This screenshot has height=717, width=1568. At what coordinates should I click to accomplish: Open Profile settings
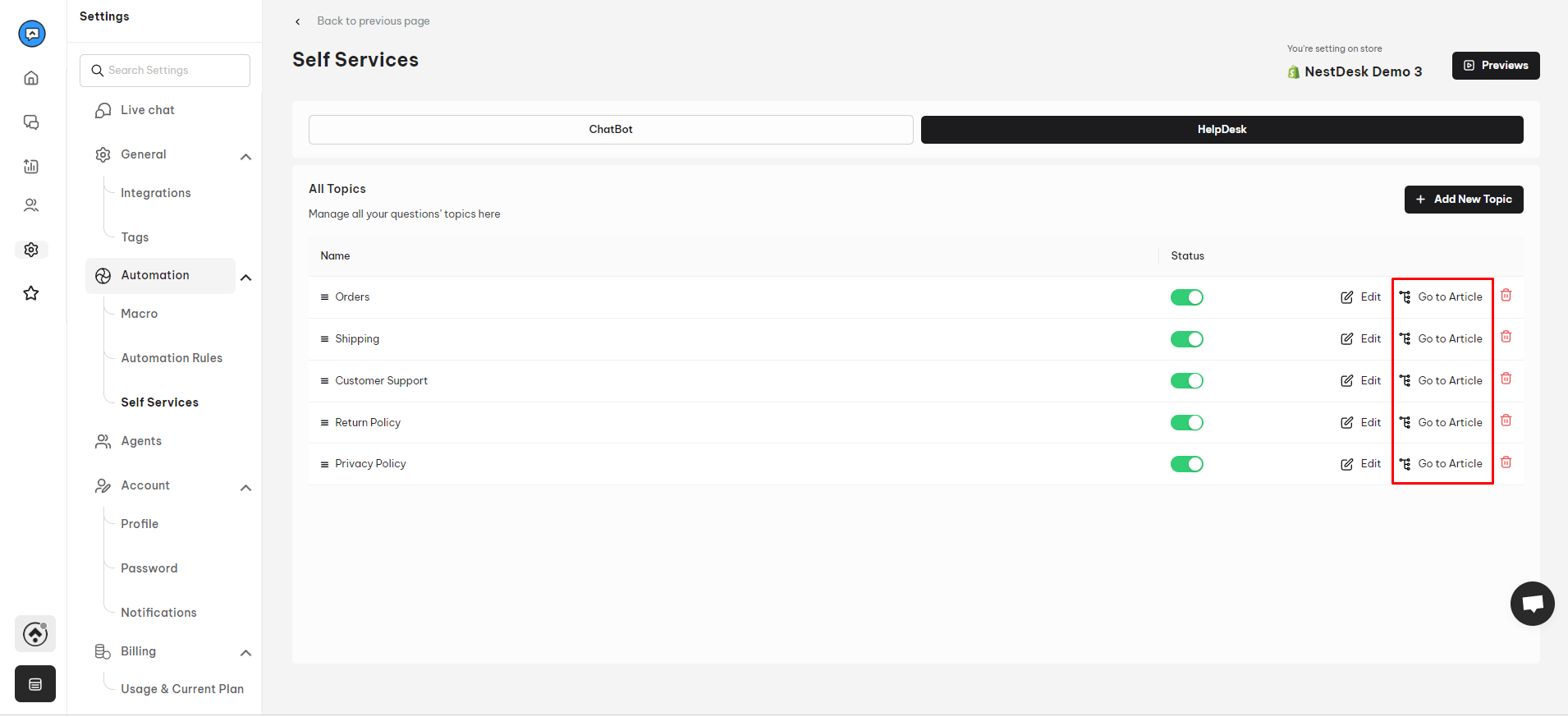140,524
